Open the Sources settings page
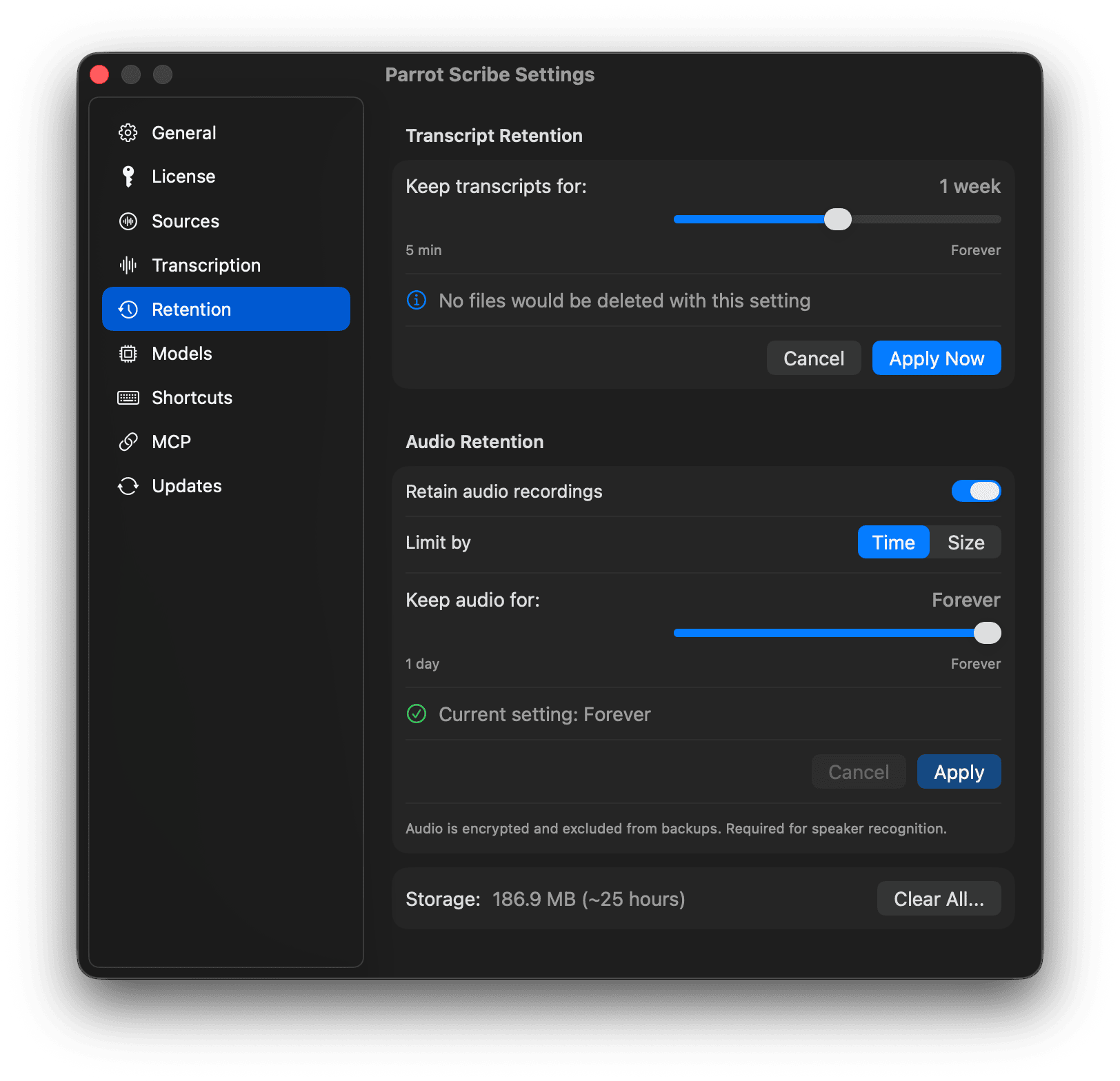This screenshot has height=1081, width=1120. (x=185, y=221)
